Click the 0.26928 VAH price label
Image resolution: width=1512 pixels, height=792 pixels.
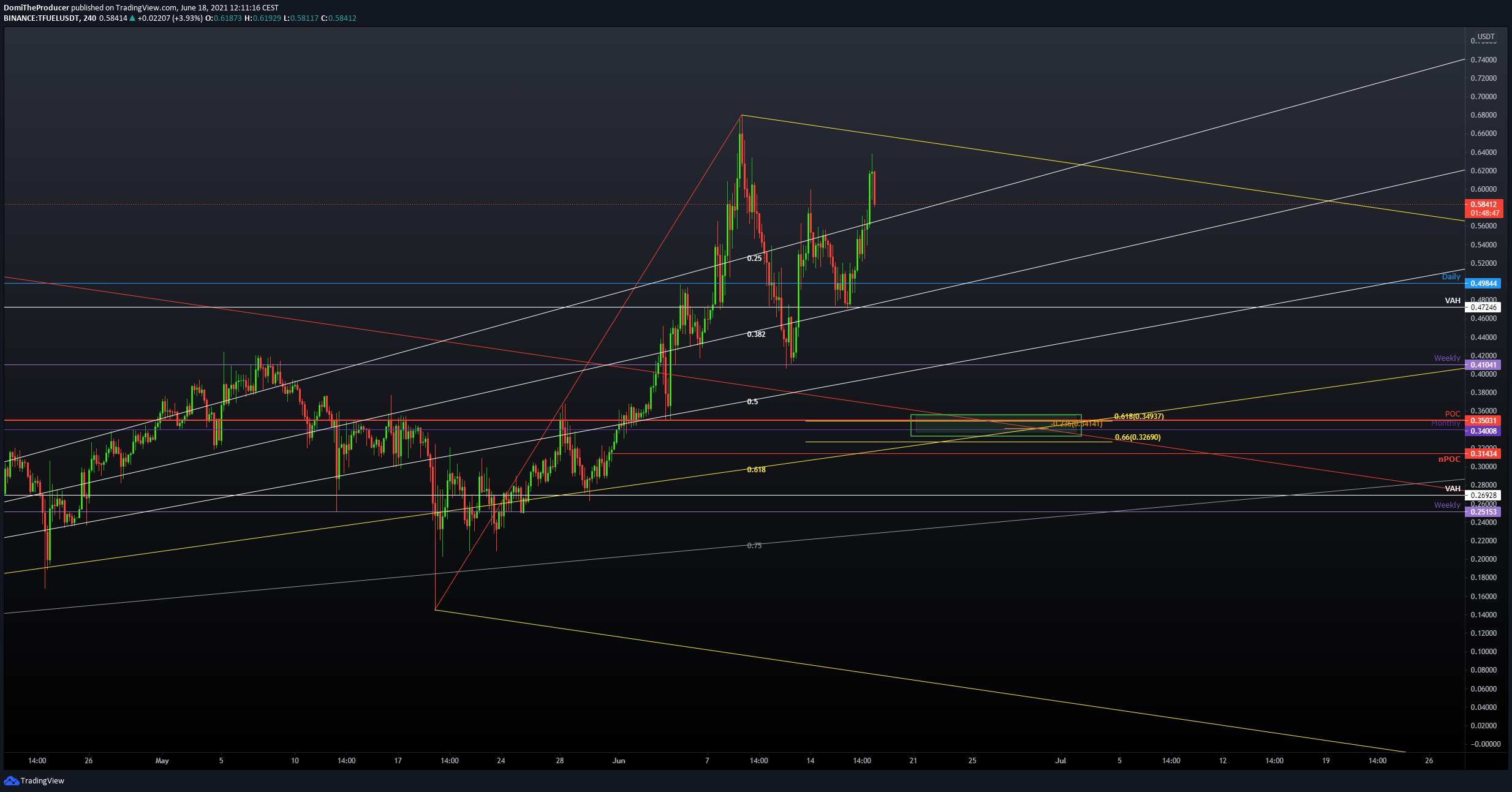1483,496
